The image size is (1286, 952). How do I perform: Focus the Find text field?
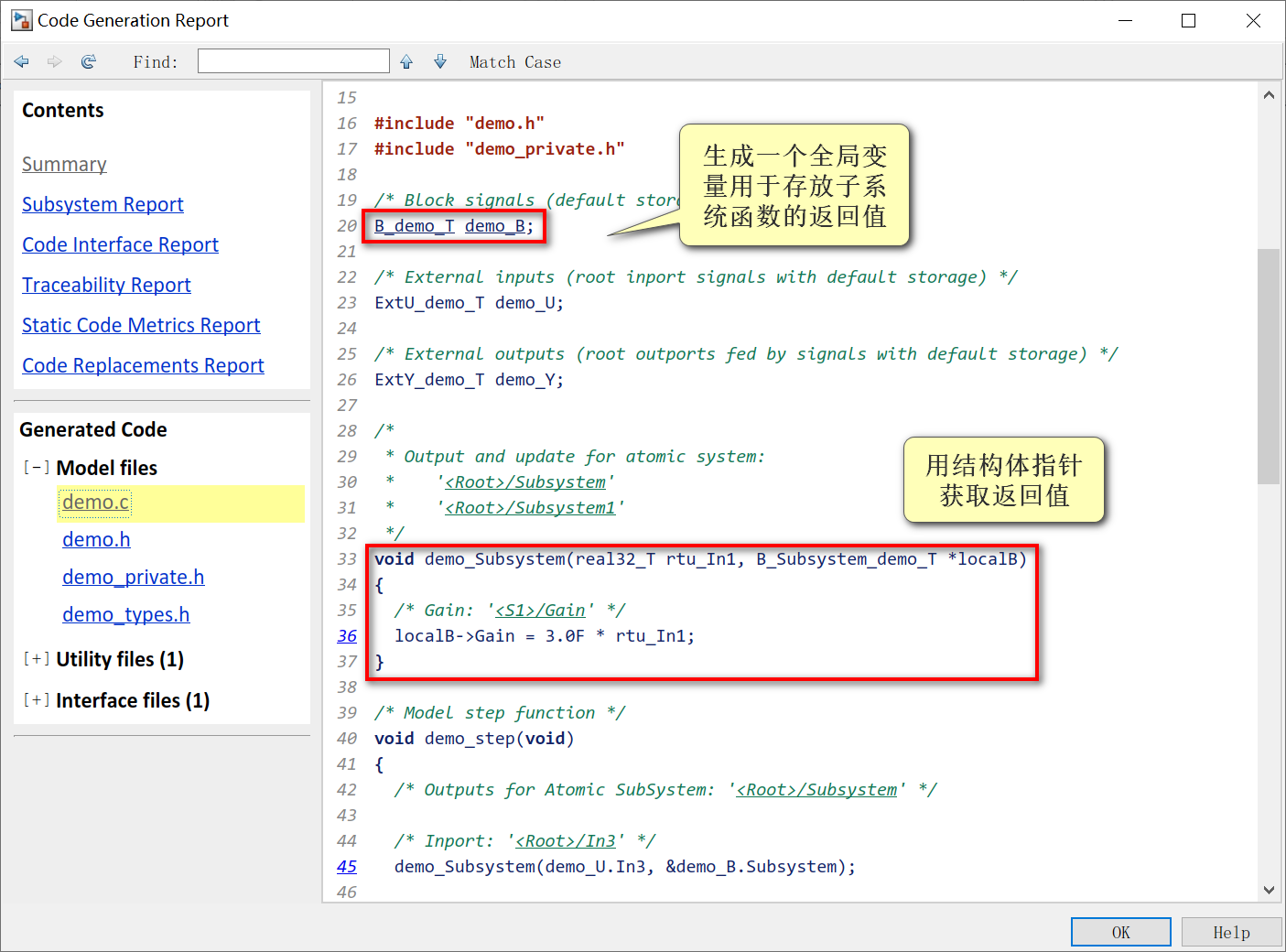click(294, 61)
